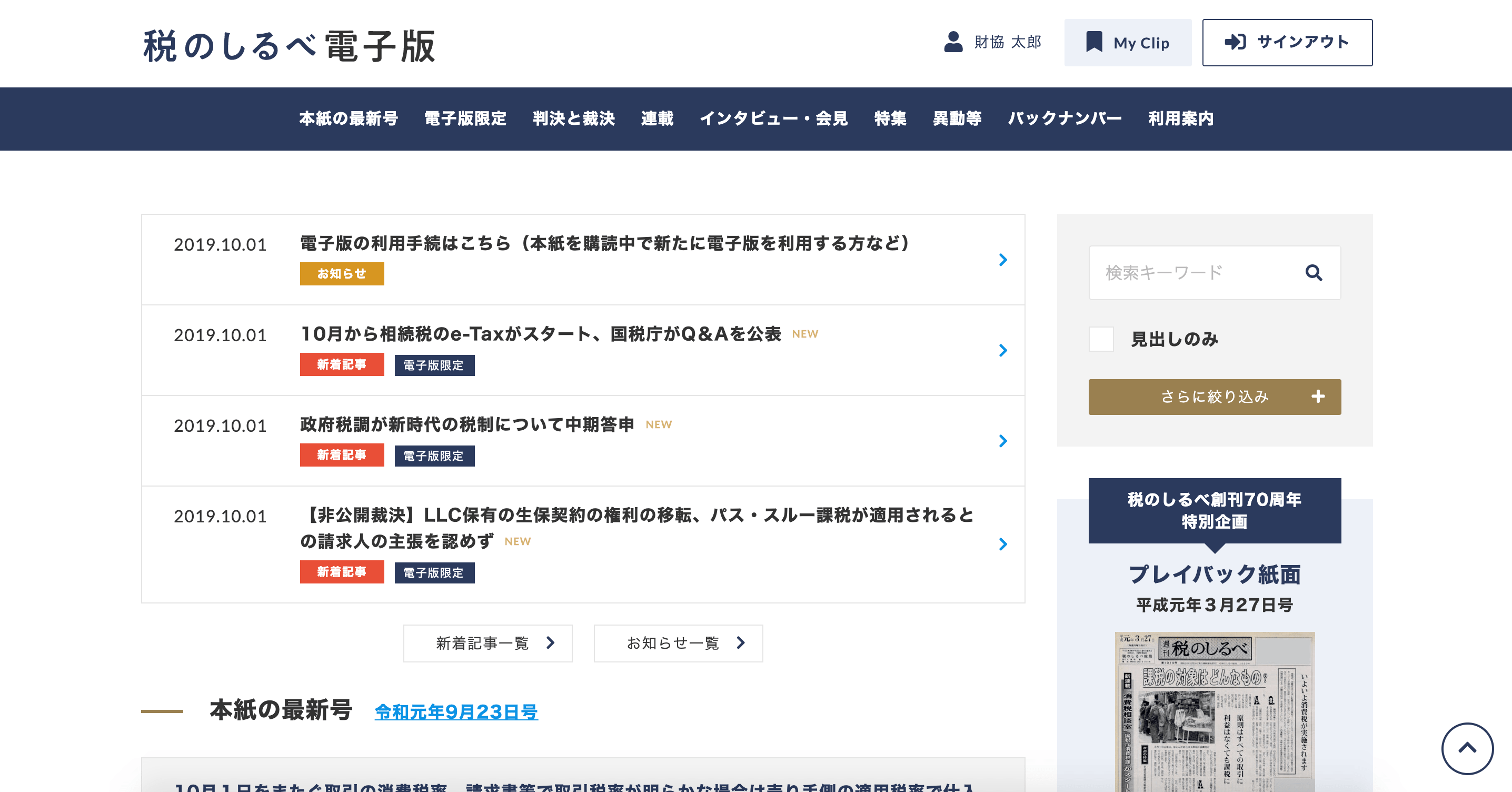Open the 令和元年9月23日号 link

tap(456, 711)
